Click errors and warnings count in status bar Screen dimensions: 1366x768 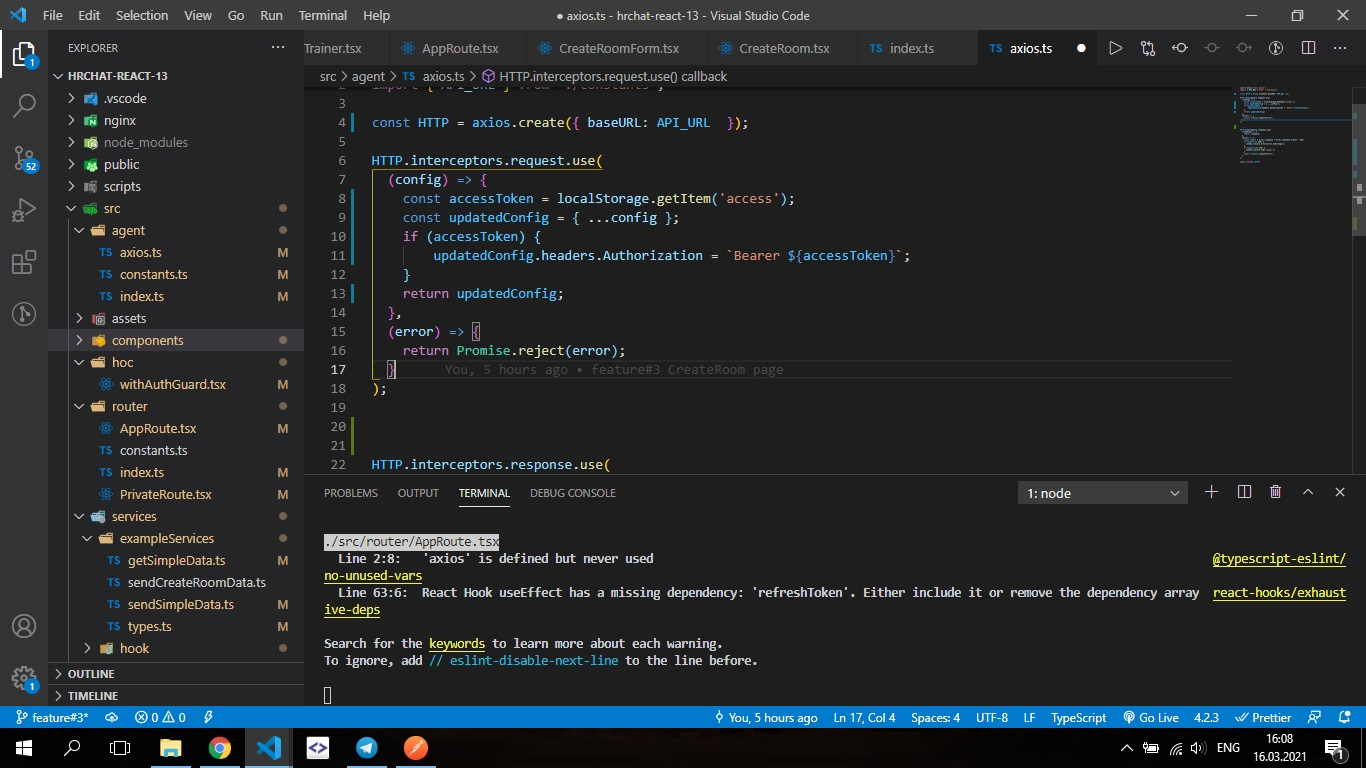[161, 718]
